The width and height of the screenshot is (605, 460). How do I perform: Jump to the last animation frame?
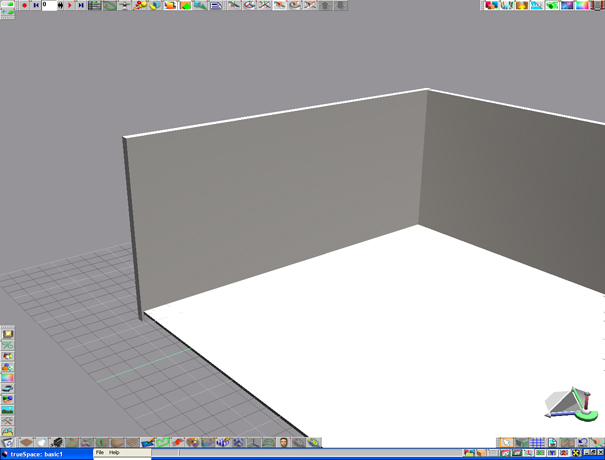tap(80, 5)
